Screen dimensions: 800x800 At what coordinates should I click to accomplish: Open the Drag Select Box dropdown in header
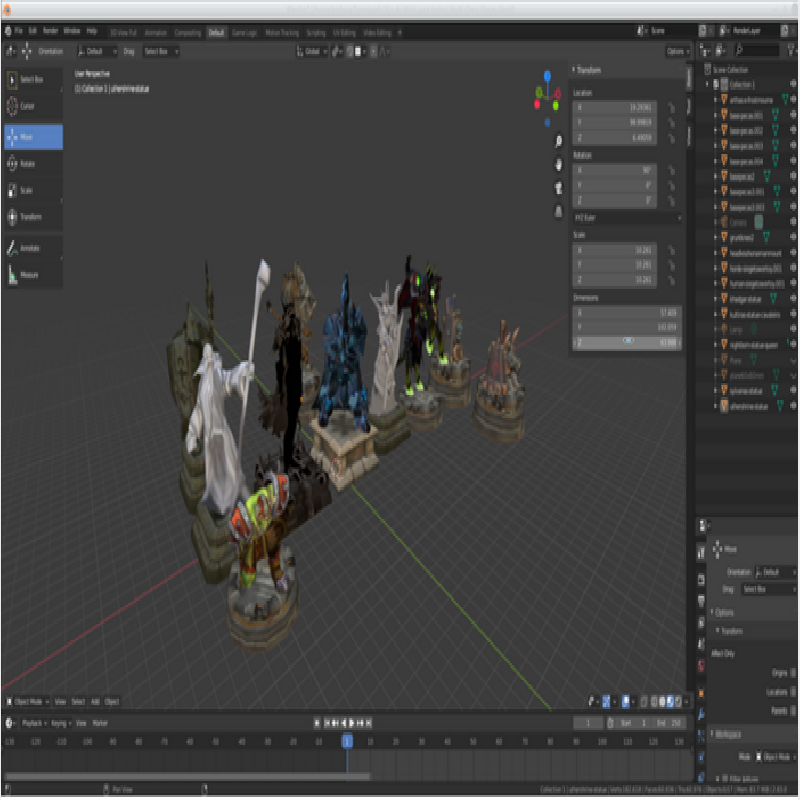[x=161, y=52]
